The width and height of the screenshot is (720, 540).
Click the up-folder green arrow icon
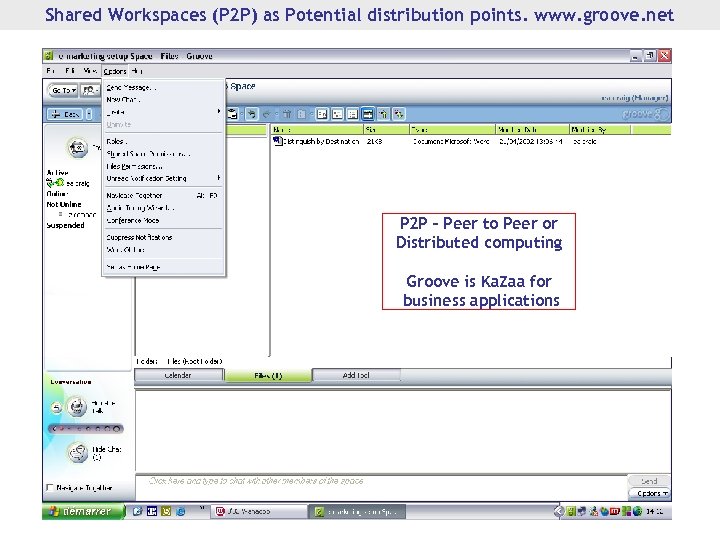(383, 114)
